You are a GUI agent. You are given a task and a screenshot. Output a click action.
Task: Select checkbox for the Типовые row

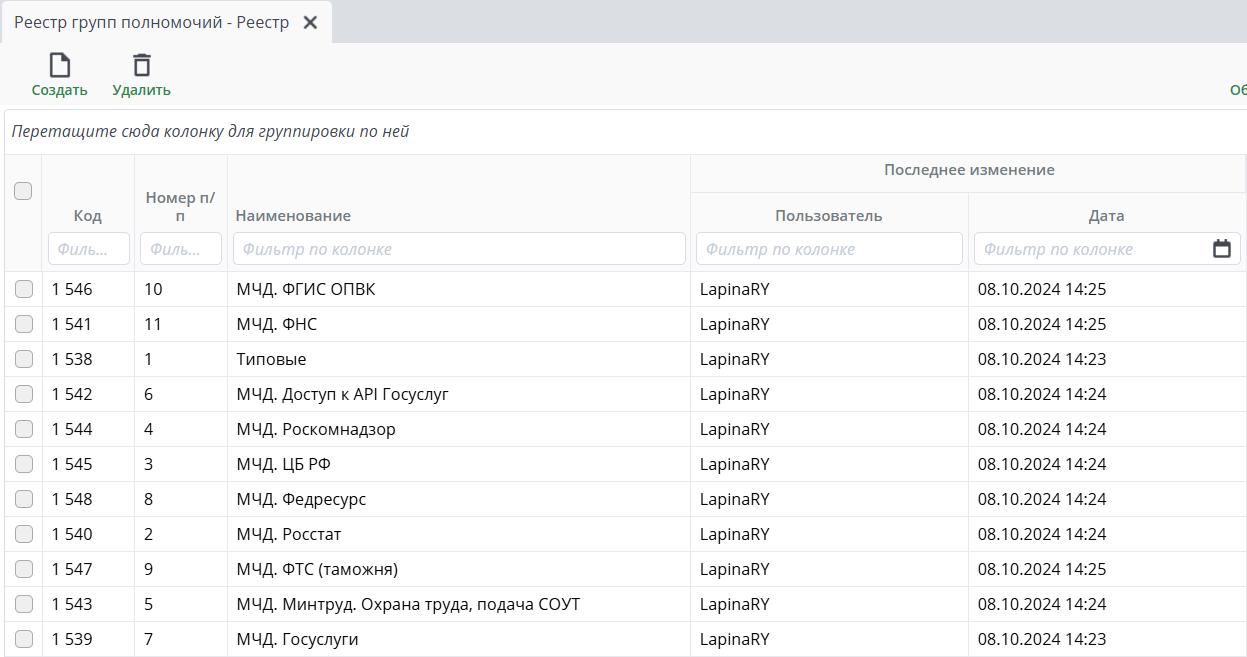pos(24,359)
